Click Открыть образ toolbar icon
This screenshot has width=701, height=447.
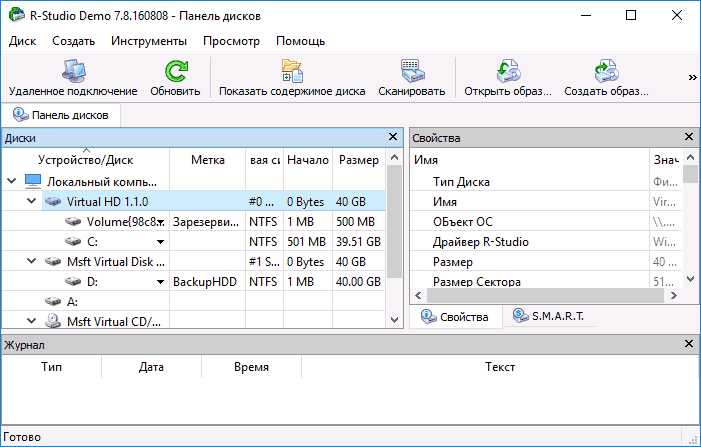pyautogui.click(x=508, y=71)
